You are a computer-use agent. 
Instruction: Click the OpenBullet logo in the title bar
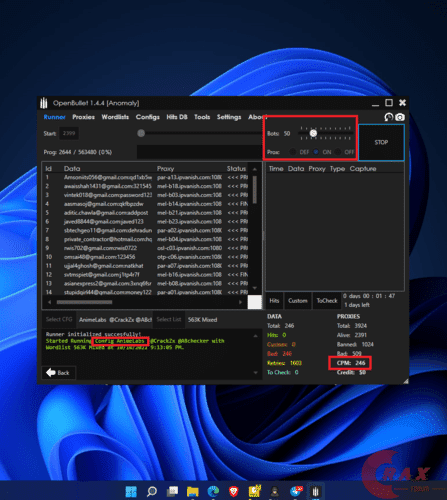pos(44,103)
